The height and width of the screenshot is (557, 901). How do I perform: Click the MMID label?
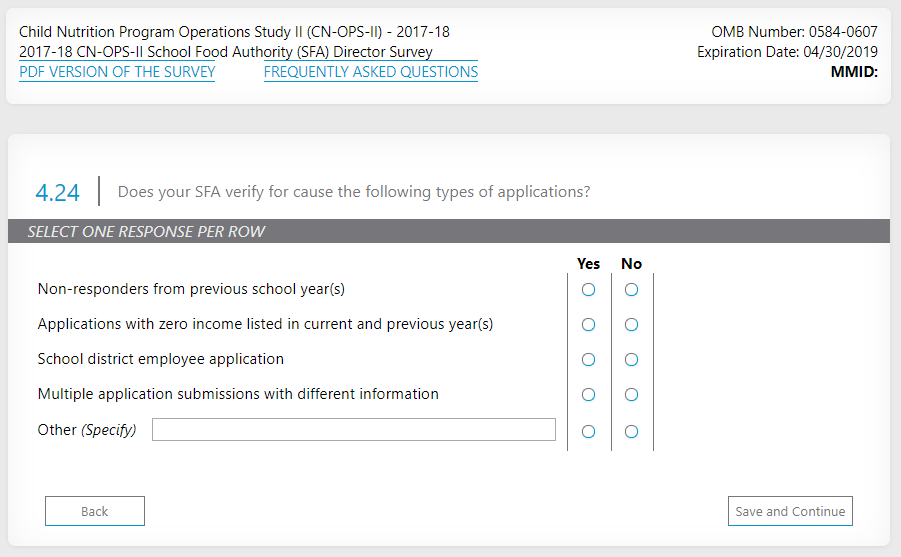853,72
